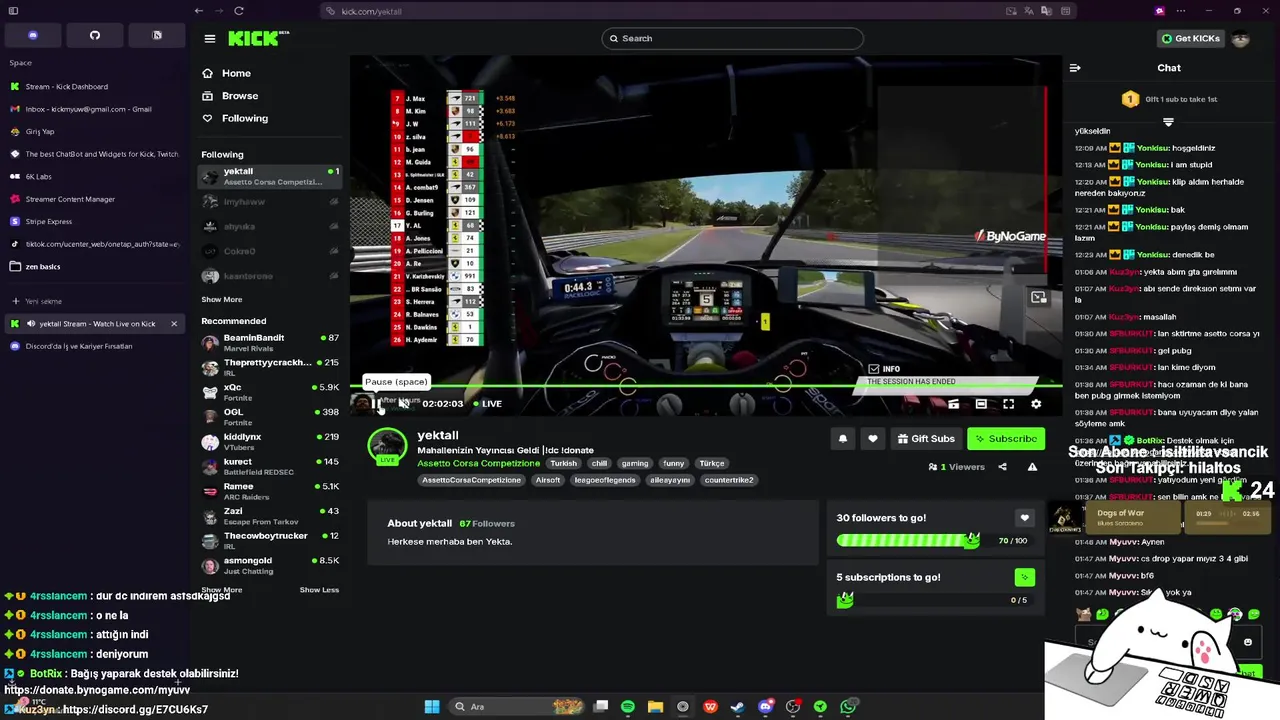Image resolution: width=1280 pixels, height=720 pixels.
Task: Report stream with warning icon
Action: pyautogui.click(x=1032, y=467)
